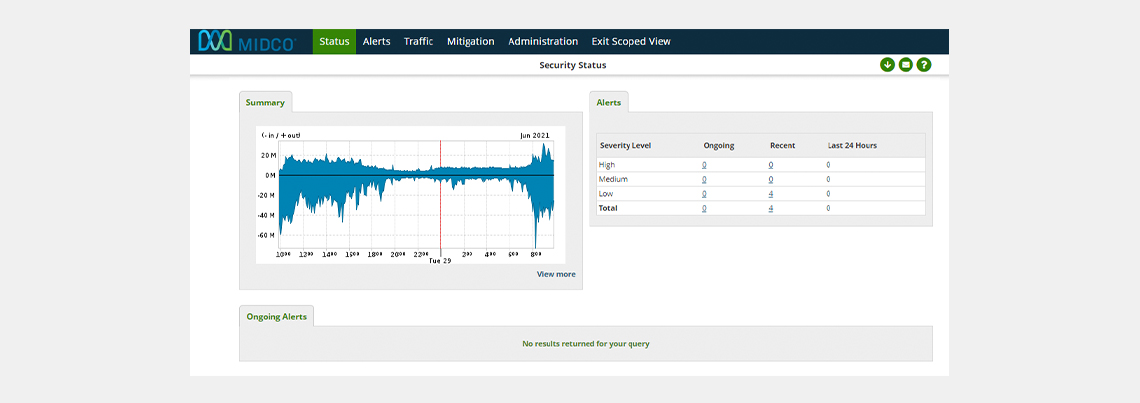
Task: Open the Total recent alerts count link
Action: coord(771,208)
